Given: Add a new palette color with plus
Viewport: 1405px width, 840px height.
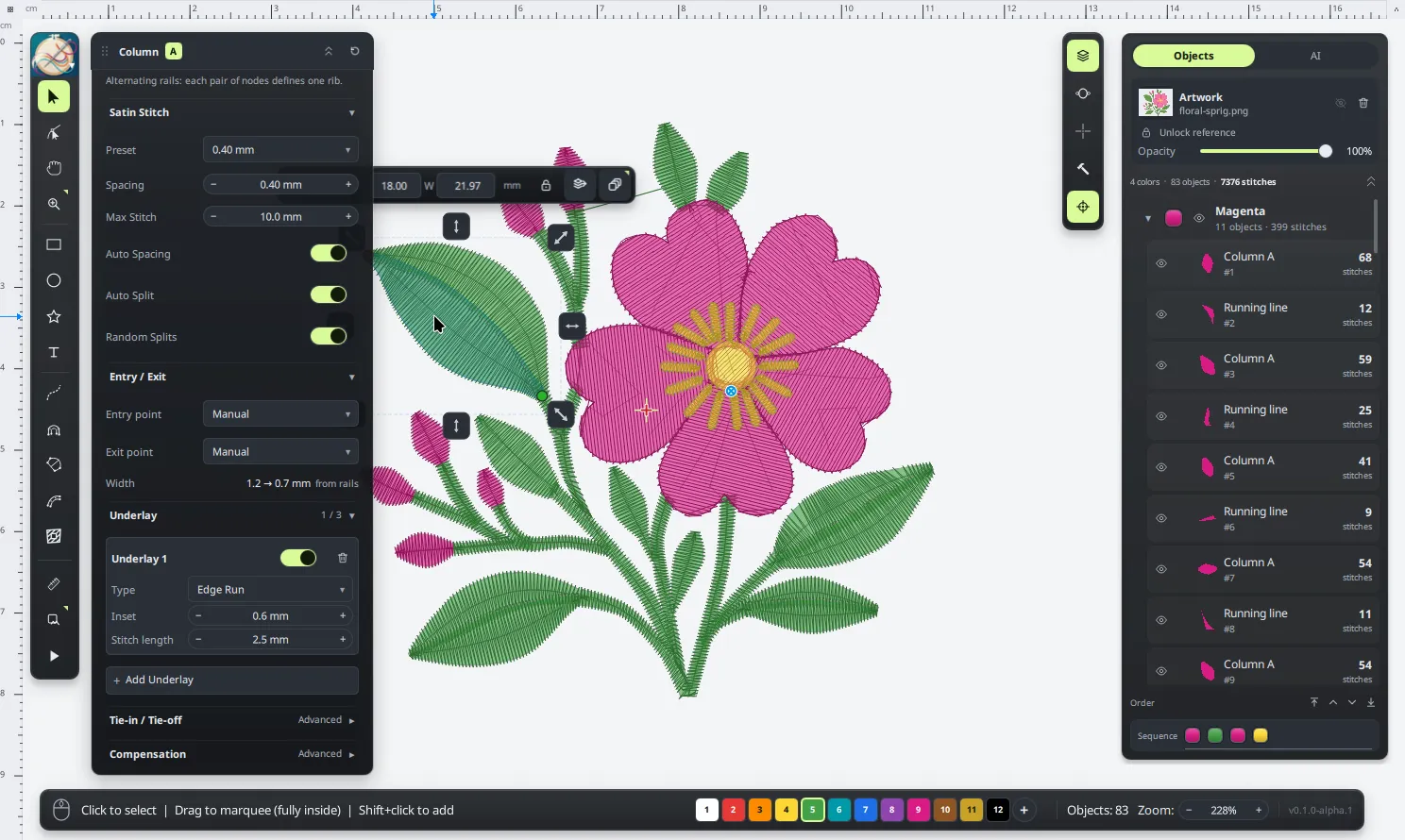Looking at the screenshot, I should coord(1024,810).
